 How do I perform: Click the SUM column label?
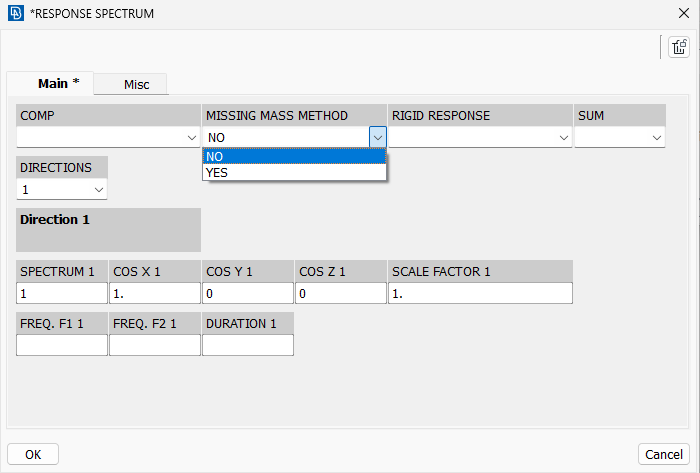click(x=591, y=116)
